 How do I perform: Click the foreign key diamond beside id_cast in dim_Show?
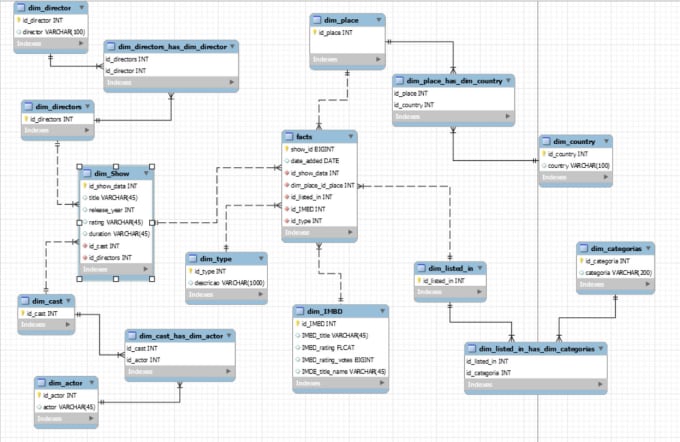pyautogui.click(x=85, y=246)
